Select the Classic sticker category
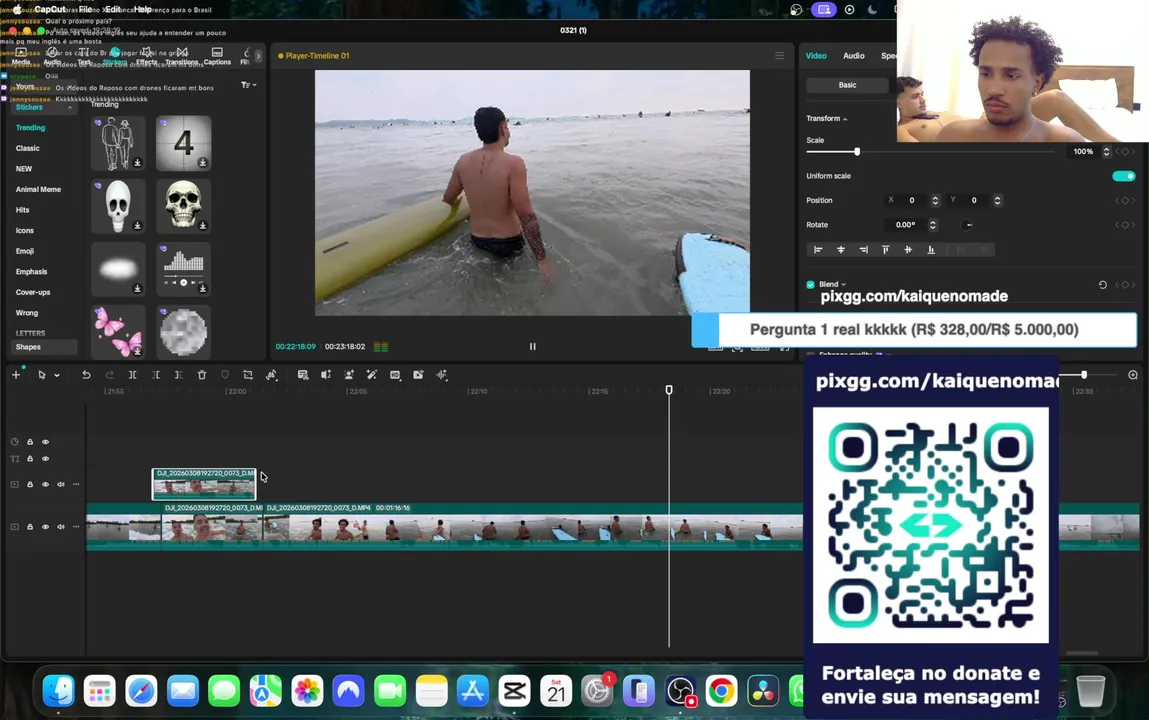This screenshot has width=1149, height=720. coord(28,149)
